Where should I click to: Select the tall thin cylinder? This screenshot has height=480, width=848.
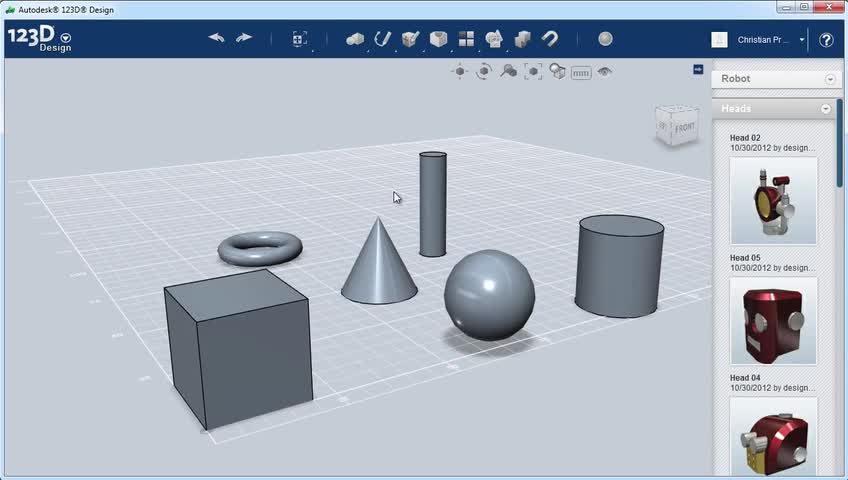tap(433, 204)
